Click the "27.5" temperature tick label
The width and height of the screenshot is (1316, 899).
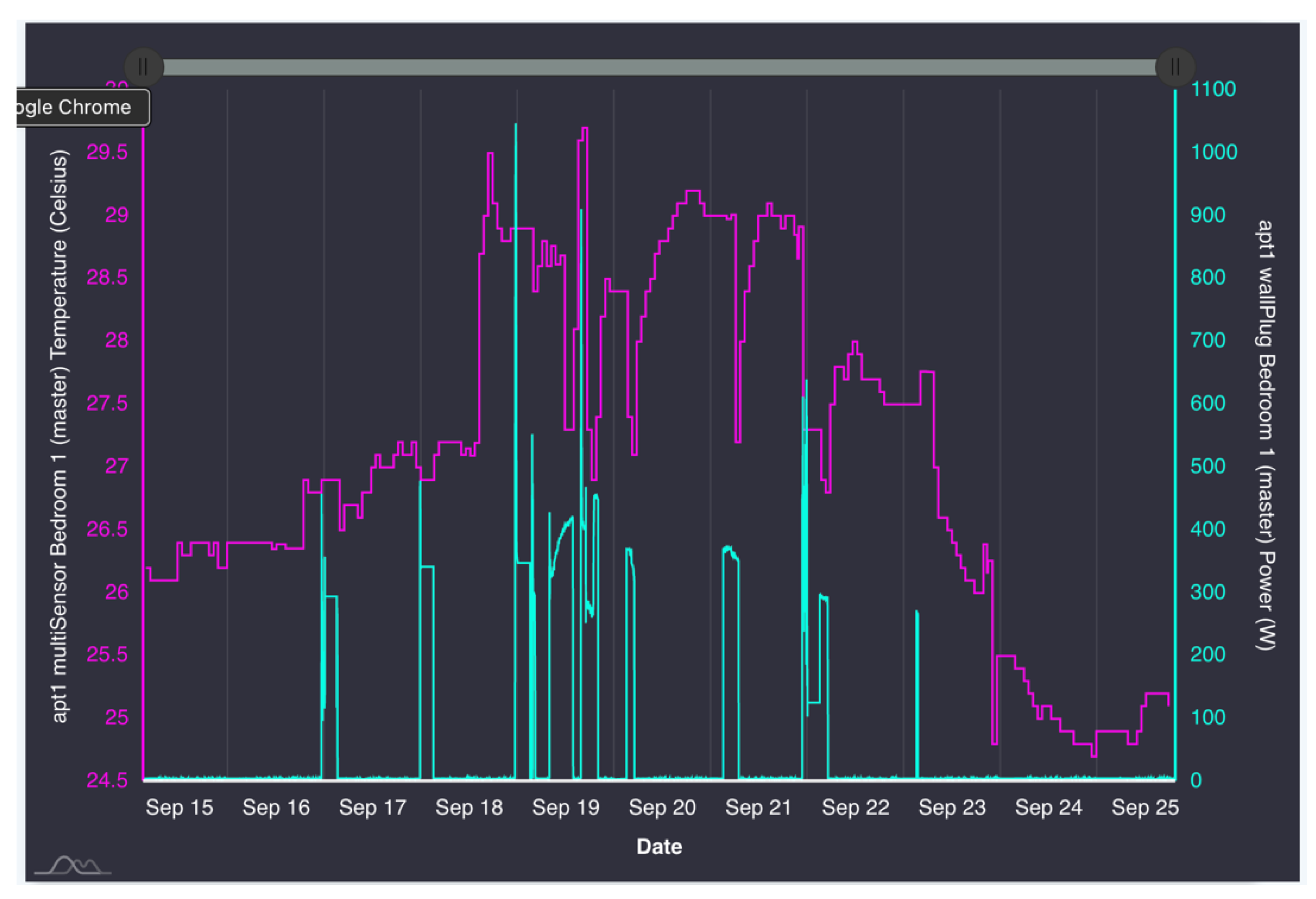[107, 403]
